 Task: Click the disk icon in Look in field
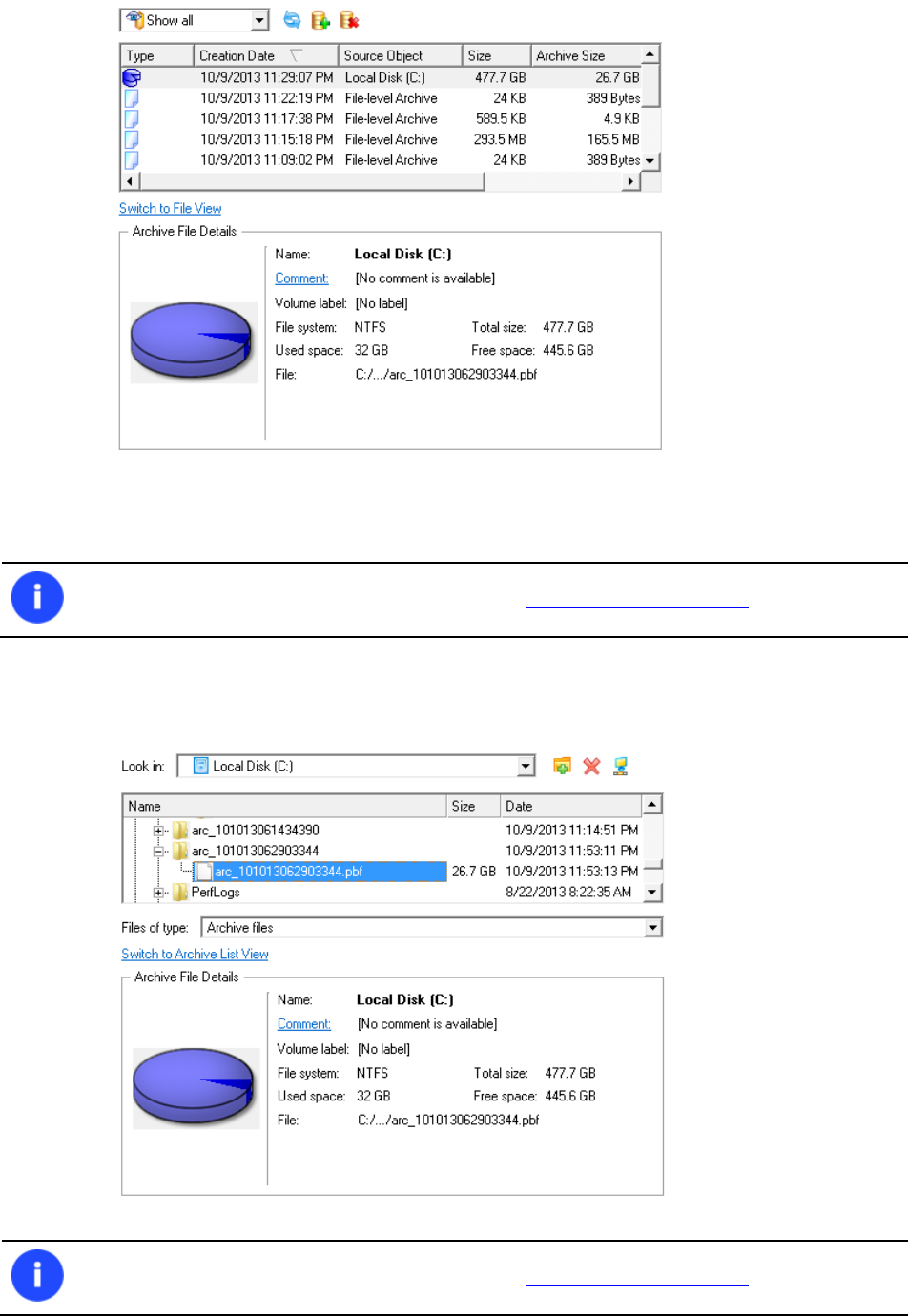click(201, 766)
